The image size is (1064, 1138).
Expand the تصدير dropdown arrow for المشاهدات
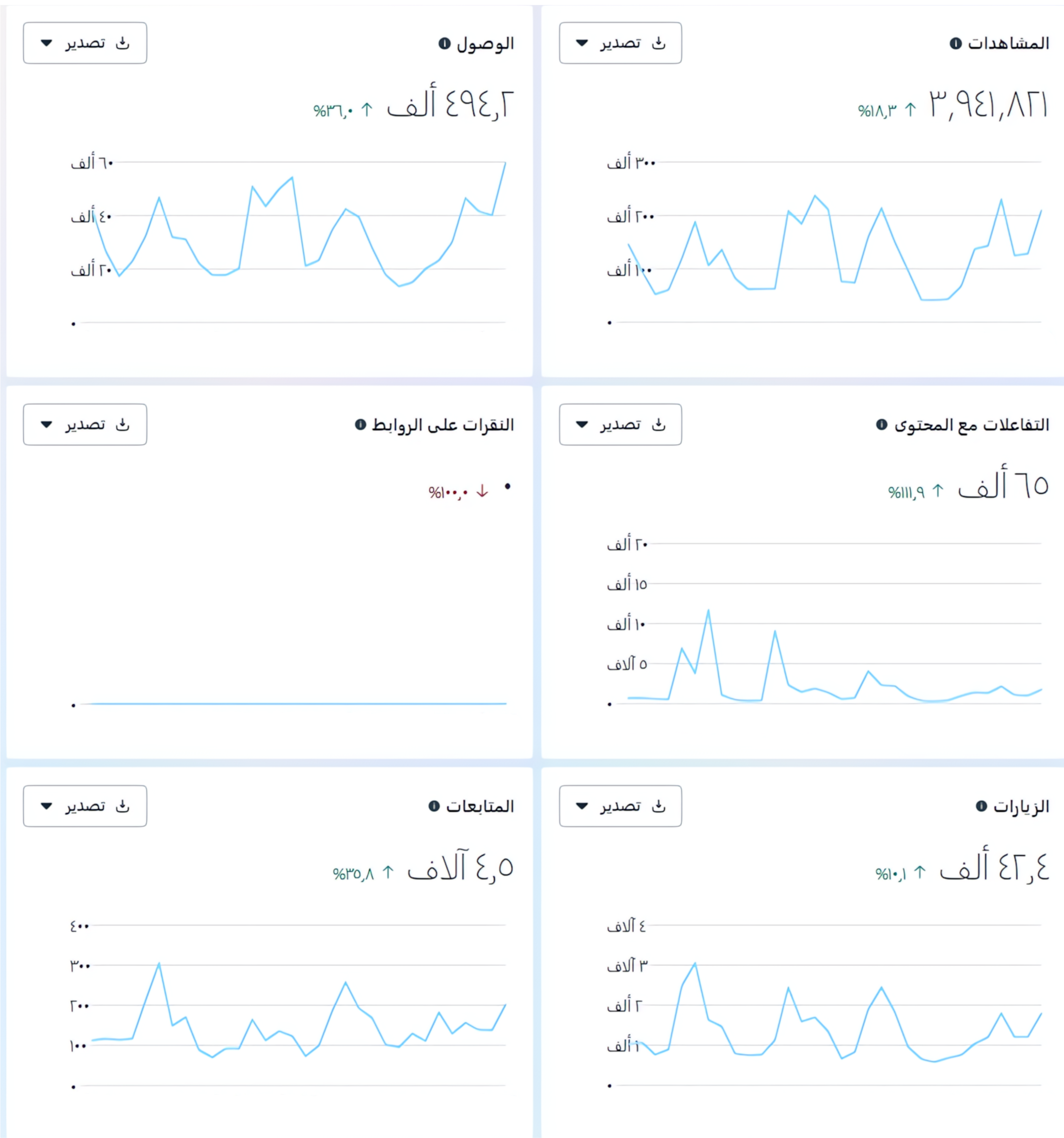click(582, 43)
